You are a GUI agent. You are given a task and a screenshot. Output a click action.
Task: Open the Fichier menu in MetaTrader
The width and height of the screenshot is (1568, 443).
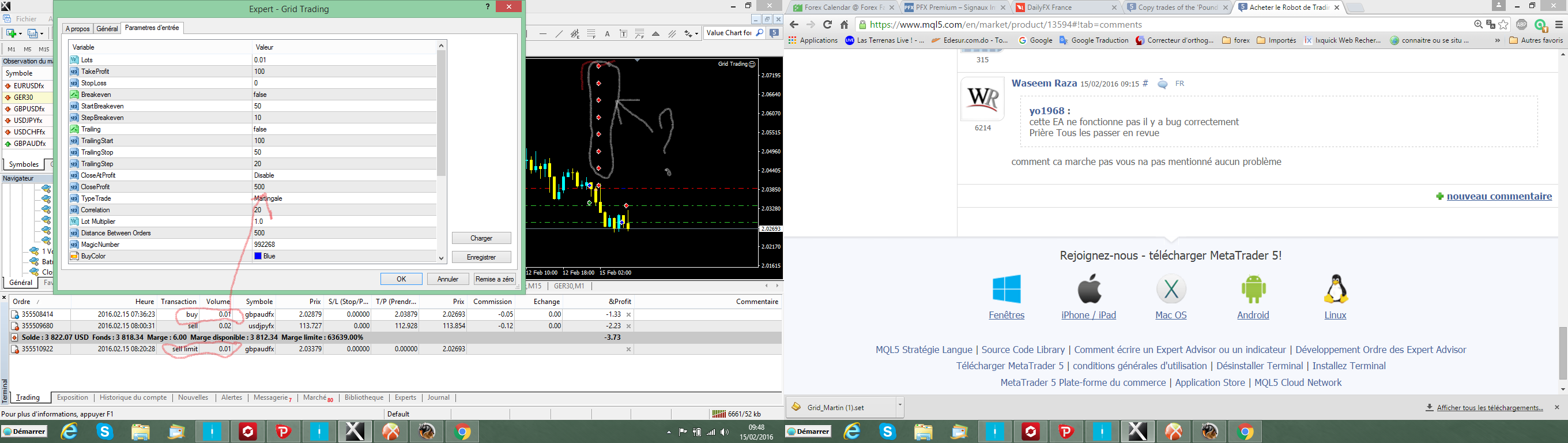tap(26, 19)
